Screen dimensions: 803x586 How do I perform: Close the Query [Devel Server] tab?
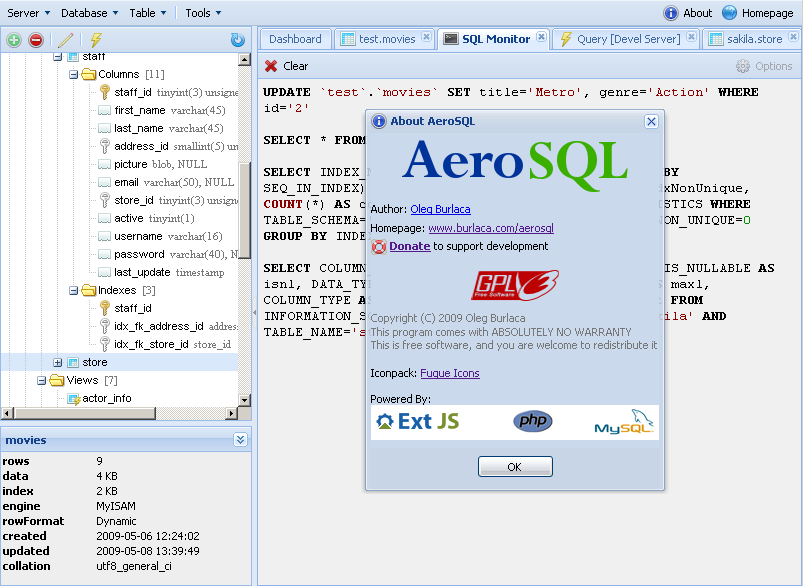click(691, 36)
